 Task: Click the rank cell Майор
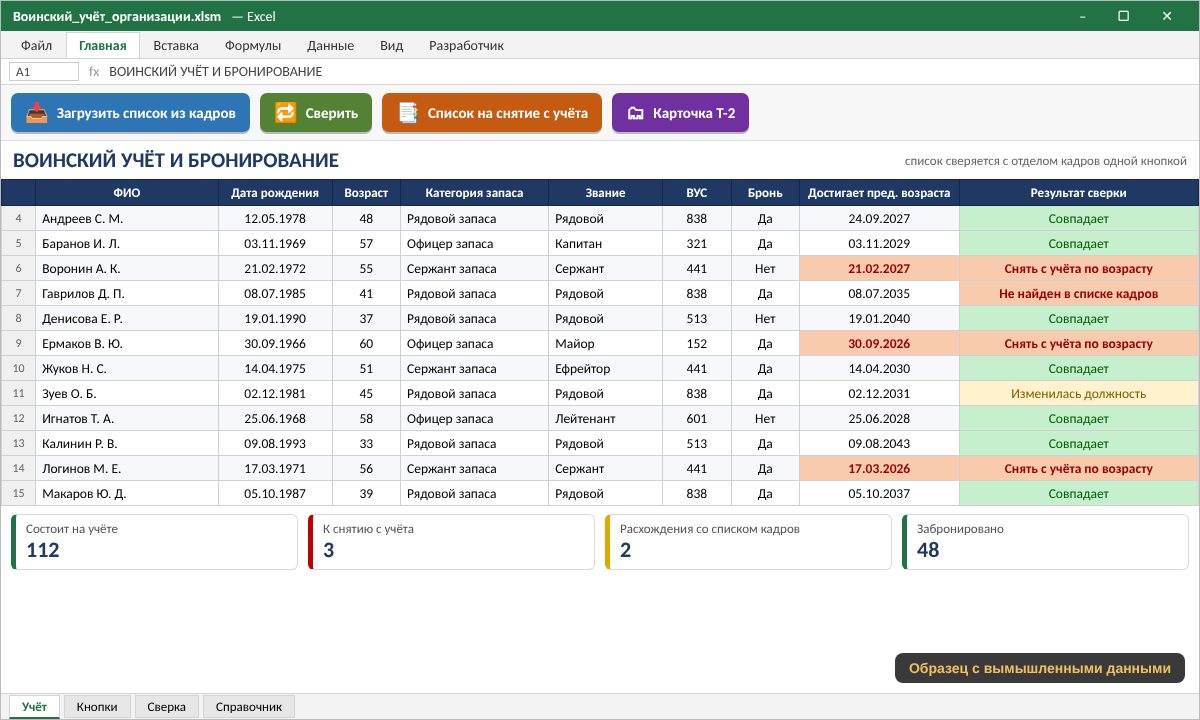tap(605, 343)
